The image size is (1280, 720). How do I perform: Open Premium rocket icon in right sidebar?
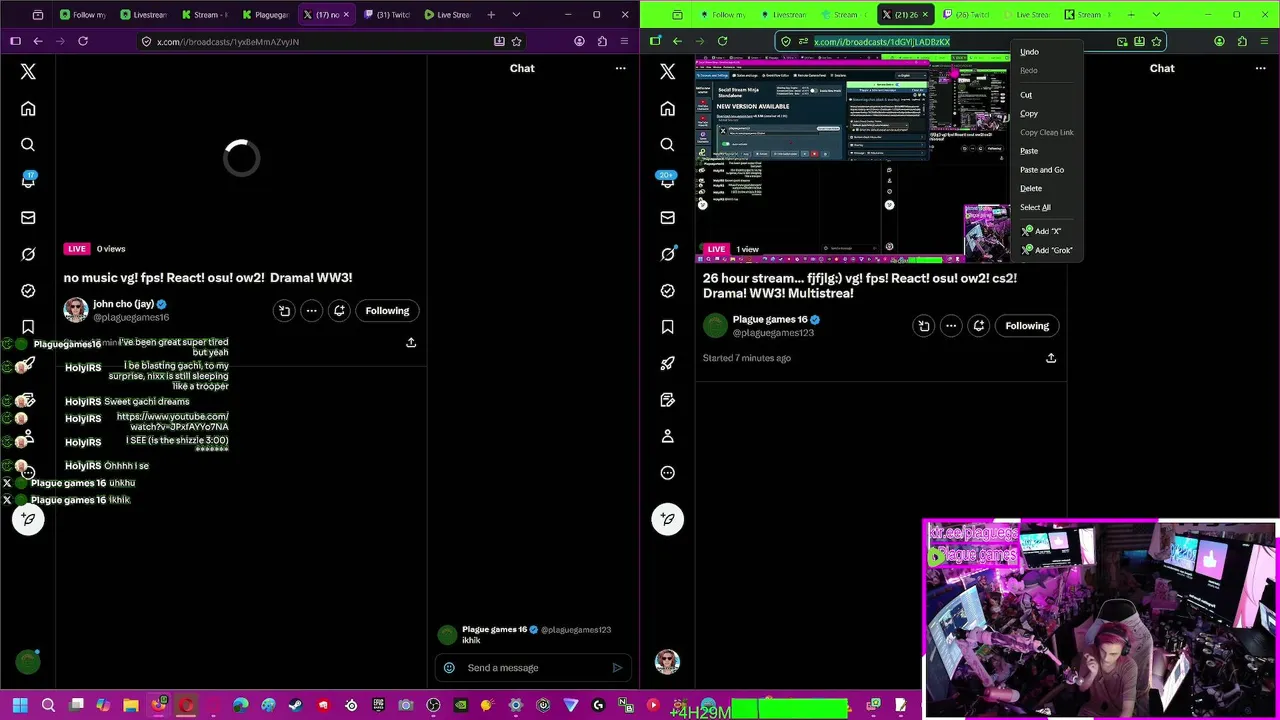(668, 363)
